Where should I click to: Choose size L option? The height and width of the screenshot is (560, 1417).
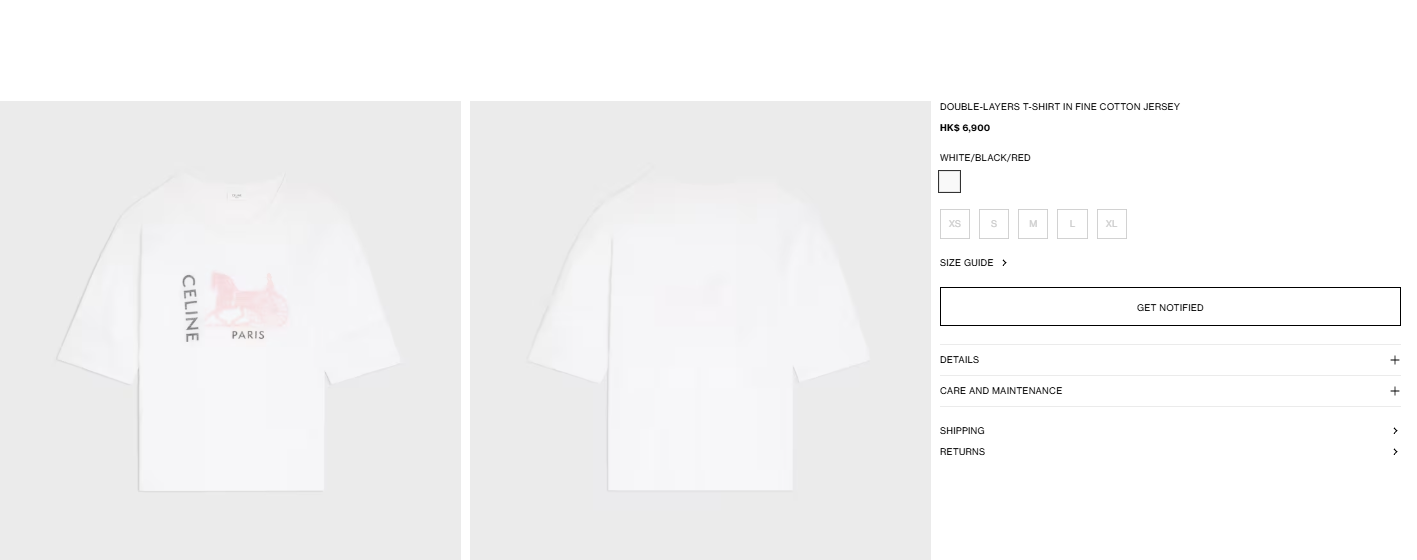coord(1072,224)
